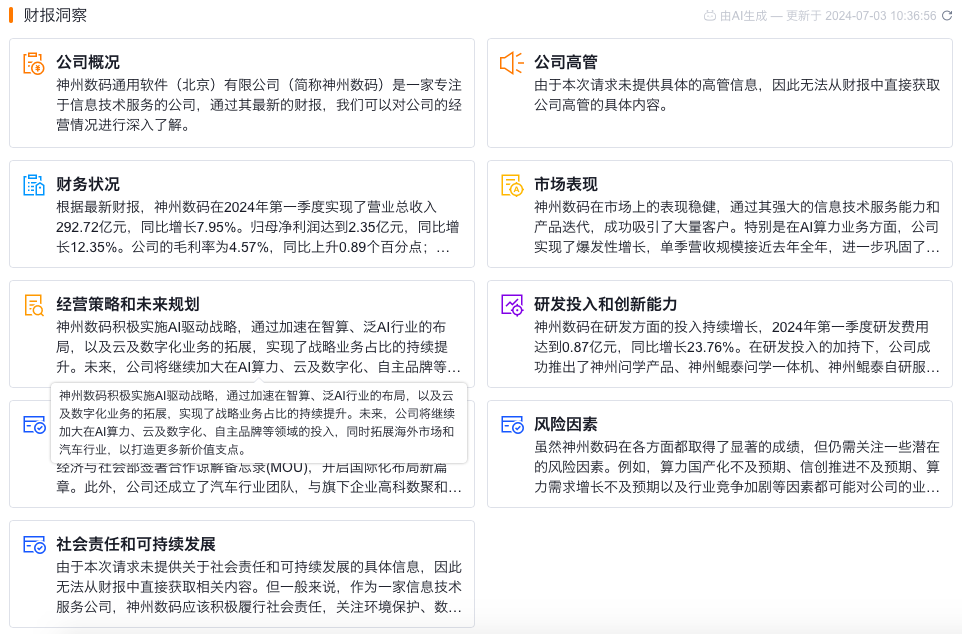Viewport: 962px width, 634px height.
Task: Click the 公司概况 description about 神州数码通用软件
Action: click(x=259, y=105)
